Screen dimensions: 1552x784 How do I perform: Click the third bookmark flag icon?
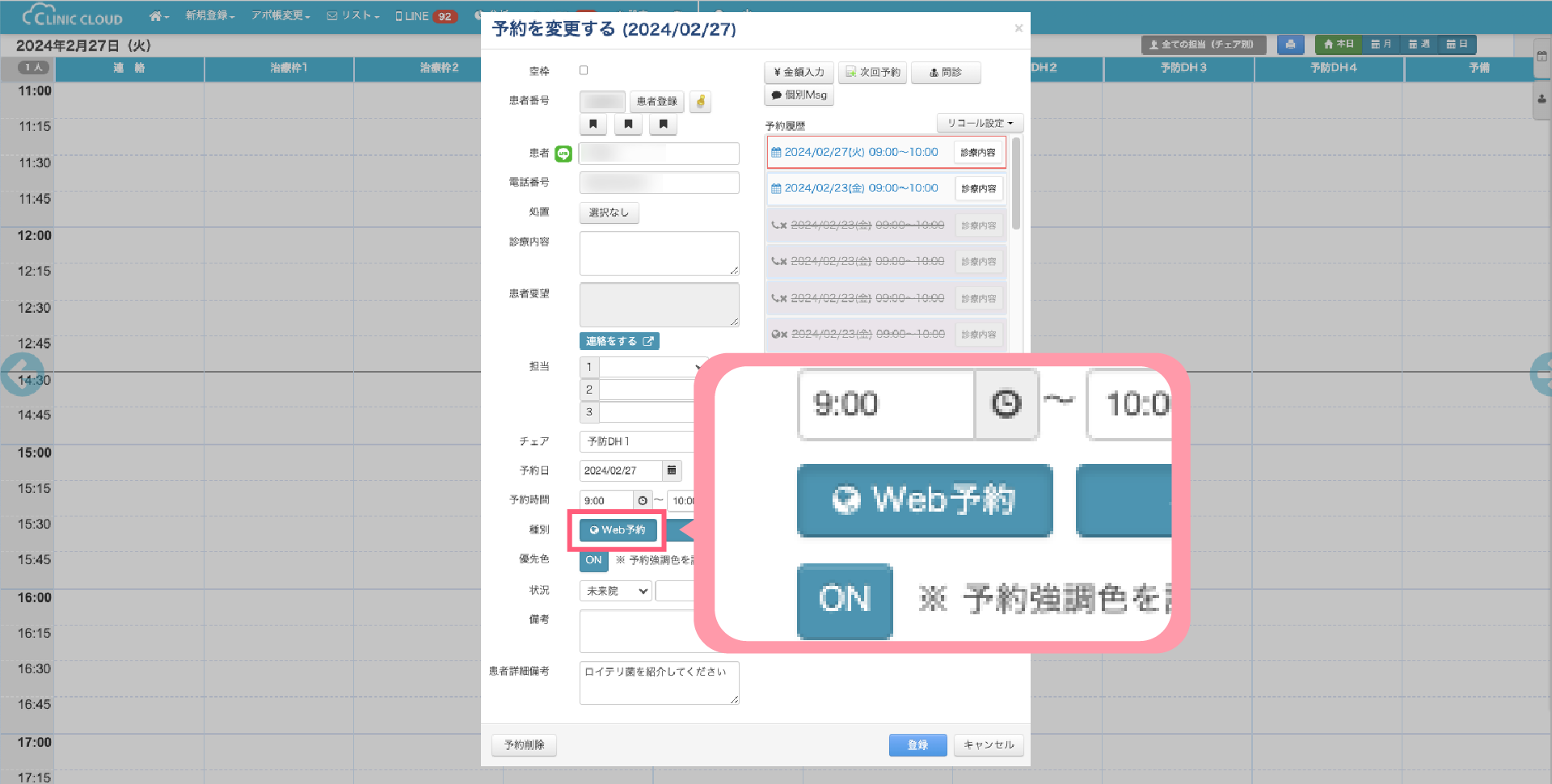(x=663, y=124)
